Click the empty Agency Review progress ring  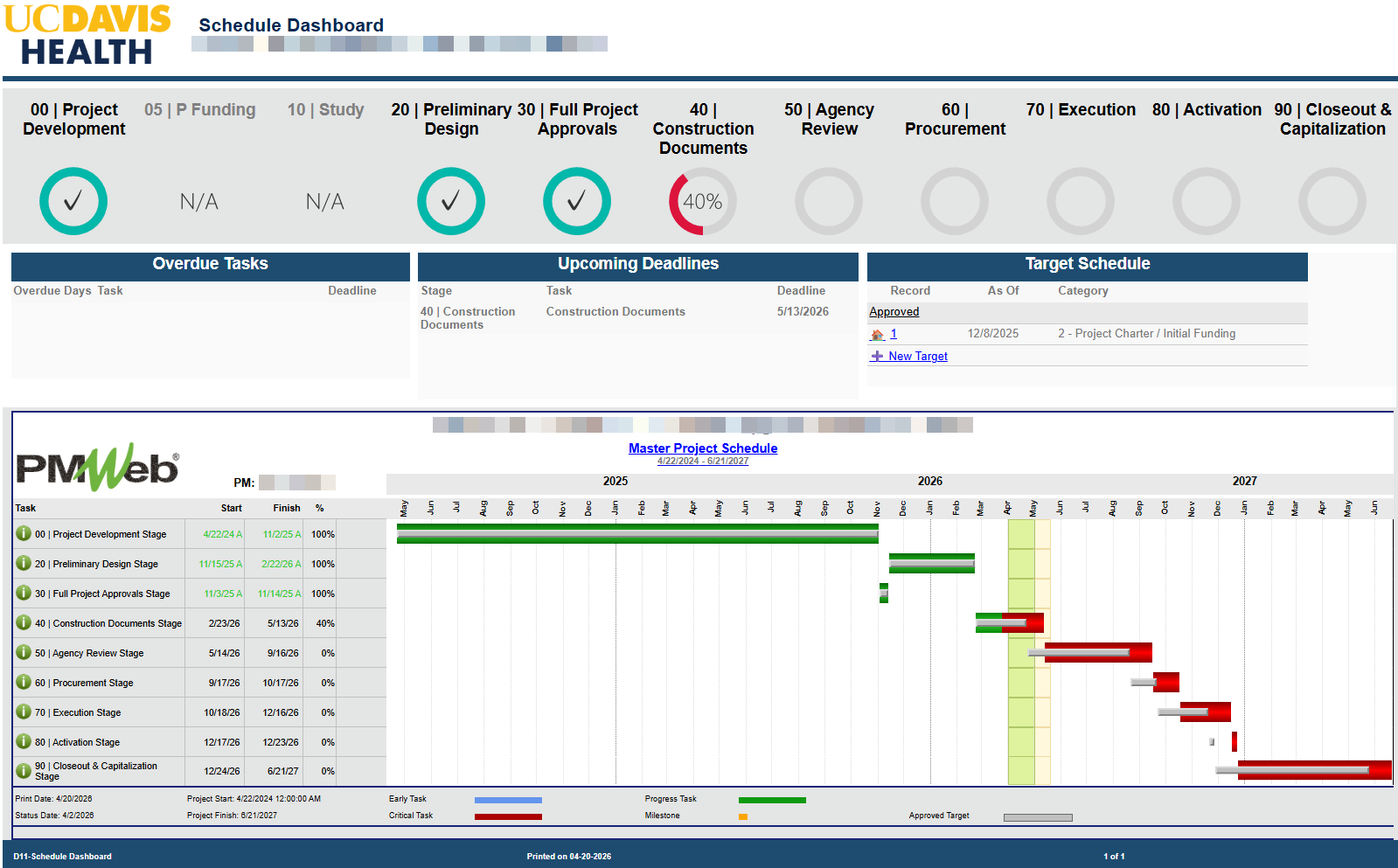point(829,201)
